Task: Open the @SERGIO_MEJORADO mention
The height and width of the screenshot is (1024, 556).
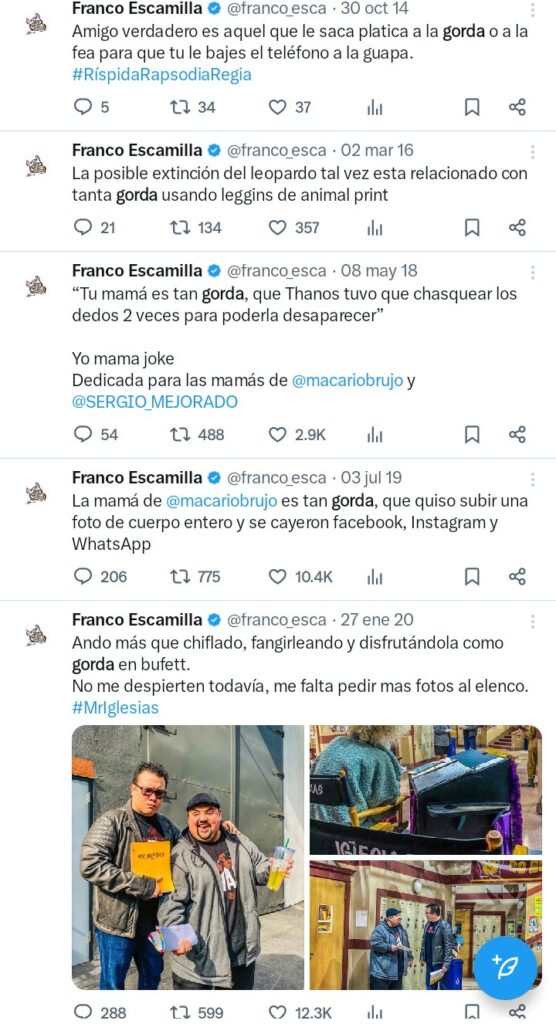Action: point(155,402)
